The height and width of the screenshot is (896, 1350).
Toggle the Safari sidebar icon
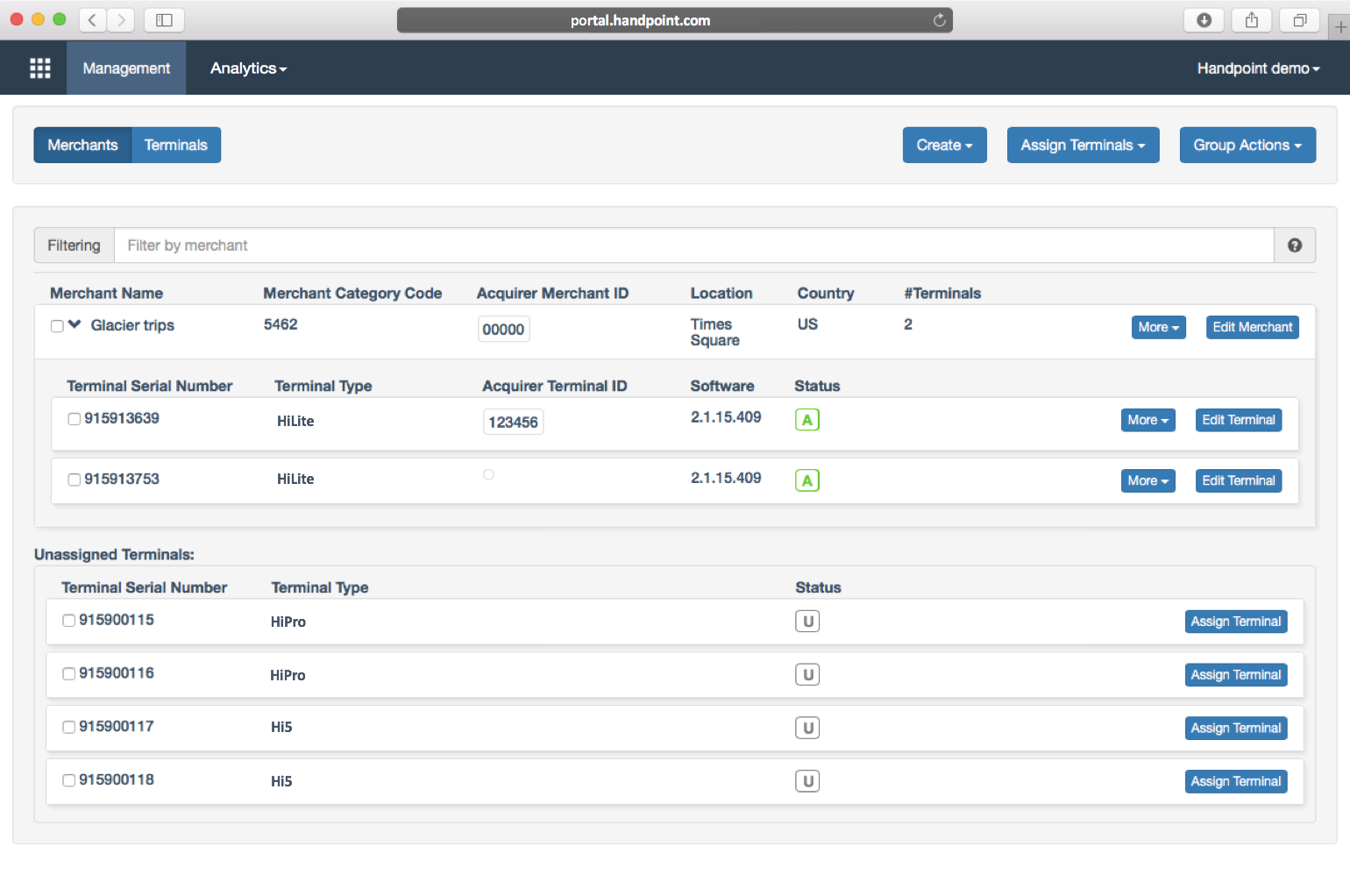click(164, 20)
